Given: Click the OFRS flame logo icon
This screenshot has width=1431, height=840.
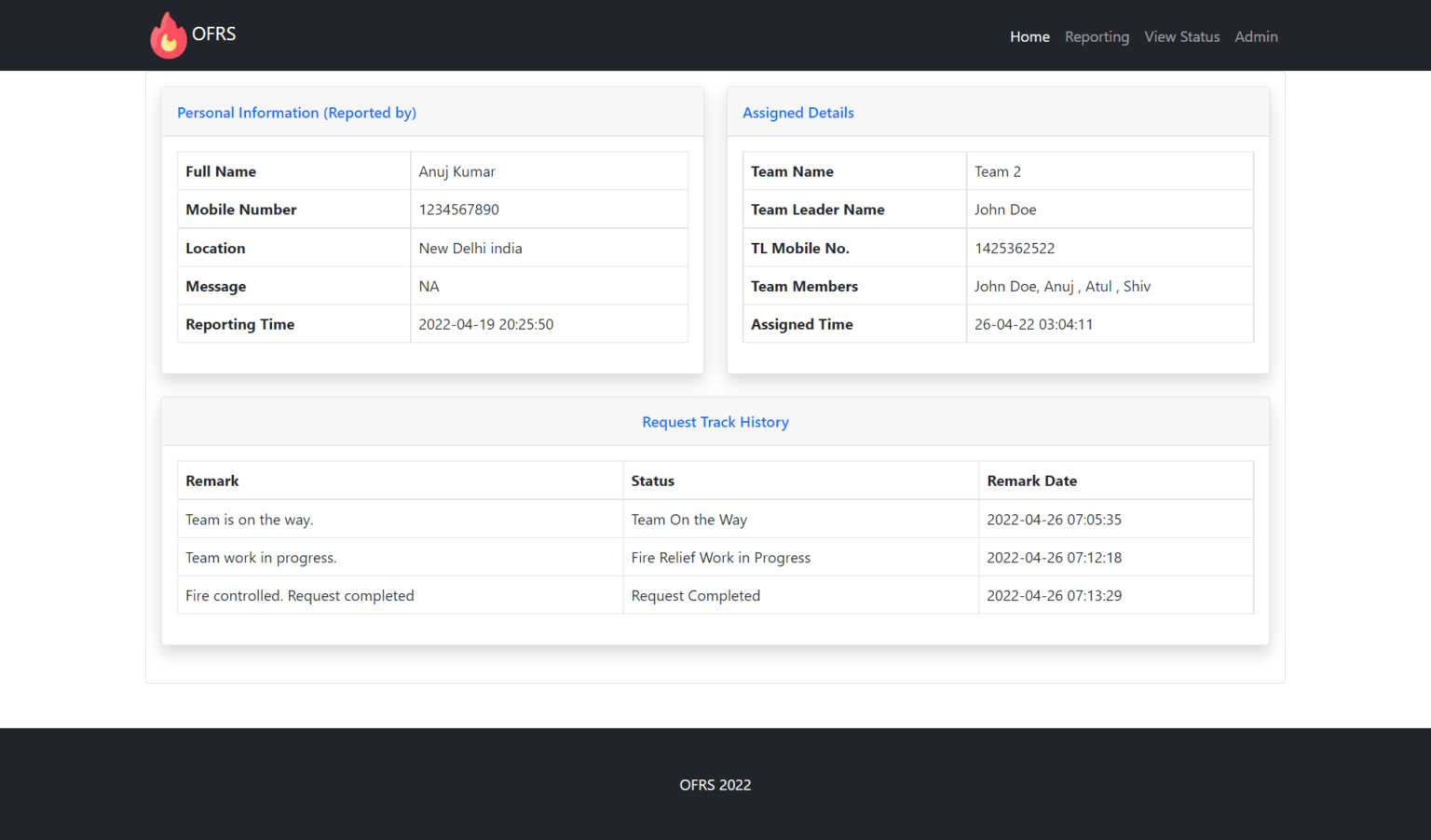Looking at the screenshot, I should pyautogui.click(x=169, y=34).
